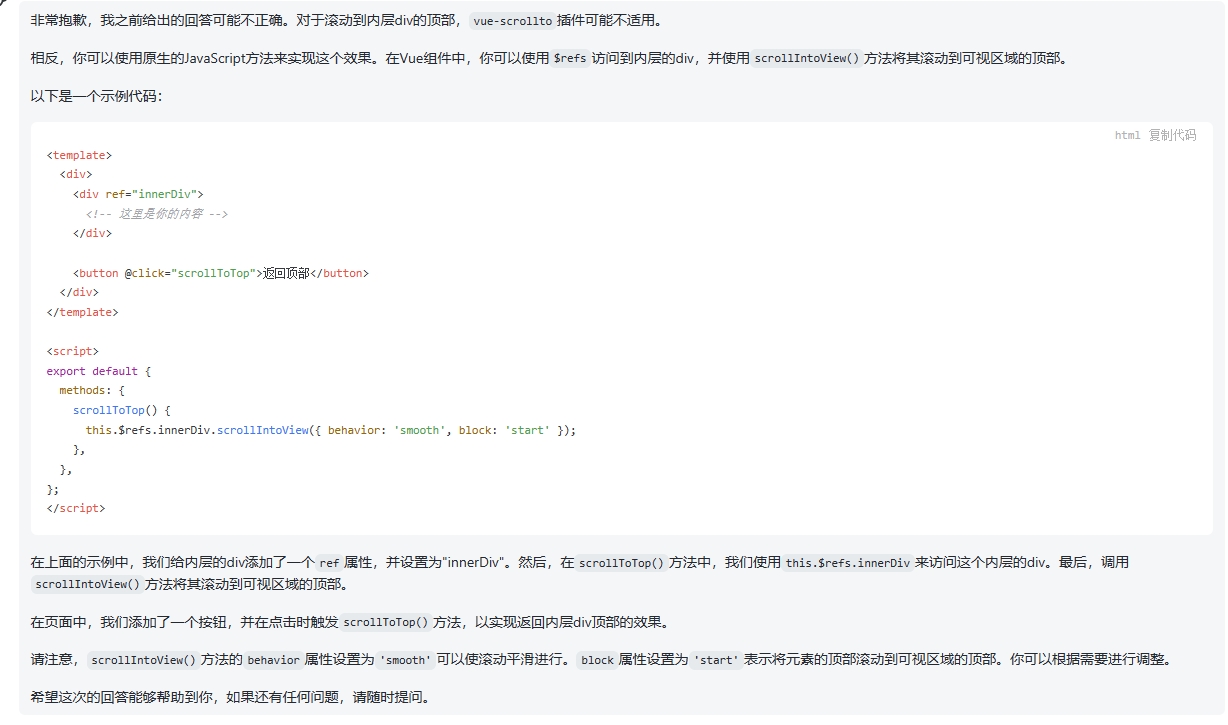Select the closing </script> tag
The height and width of the screenshot is (725, 1228).
[x=75, y=508]
